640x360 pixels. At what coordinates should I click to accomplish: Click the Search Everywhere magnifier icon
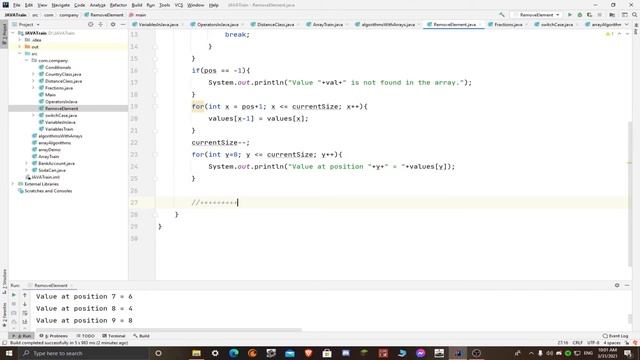(635, 15)
